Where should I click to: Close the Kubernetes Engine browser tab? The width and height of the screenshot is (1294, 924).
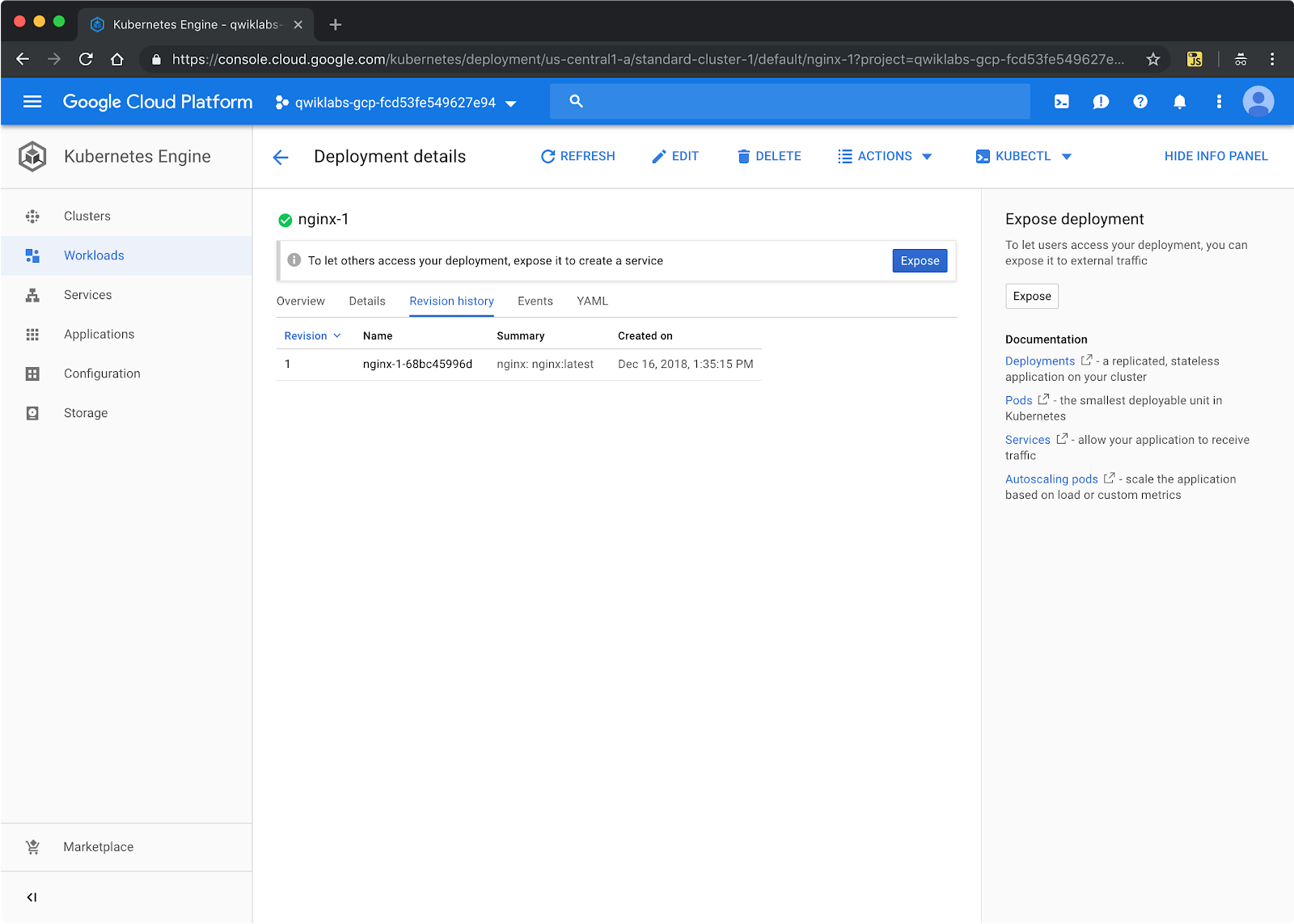tap(298, 25)
